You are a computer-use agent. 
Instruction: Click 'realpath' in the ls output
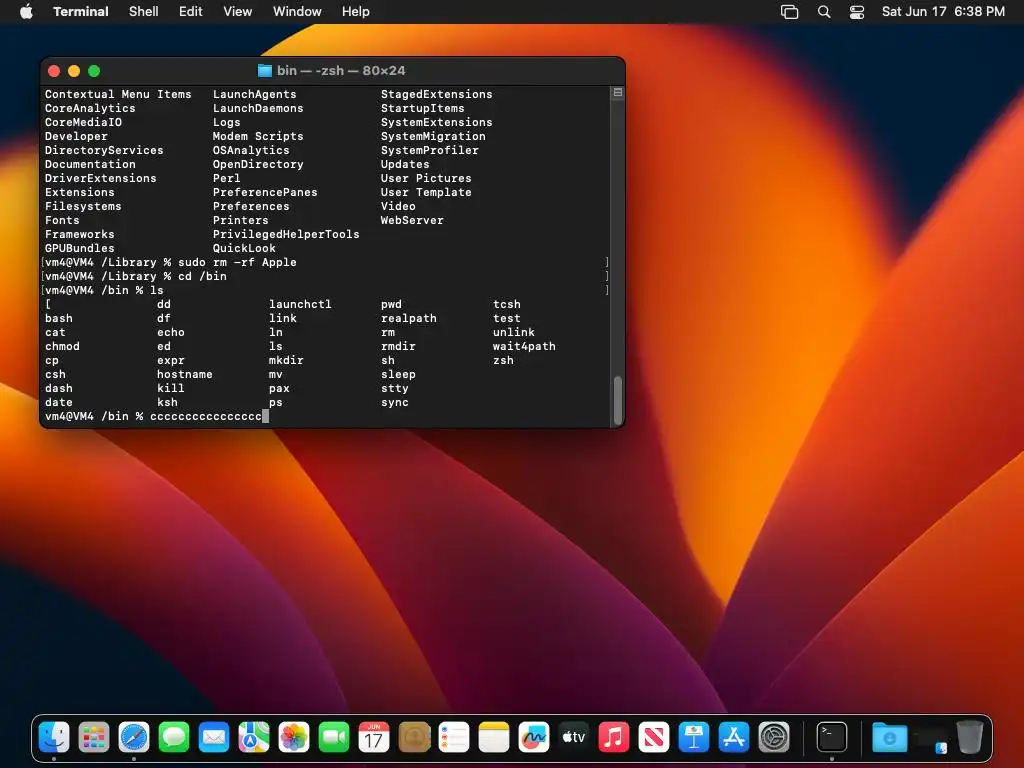click(x=409, y=318)
